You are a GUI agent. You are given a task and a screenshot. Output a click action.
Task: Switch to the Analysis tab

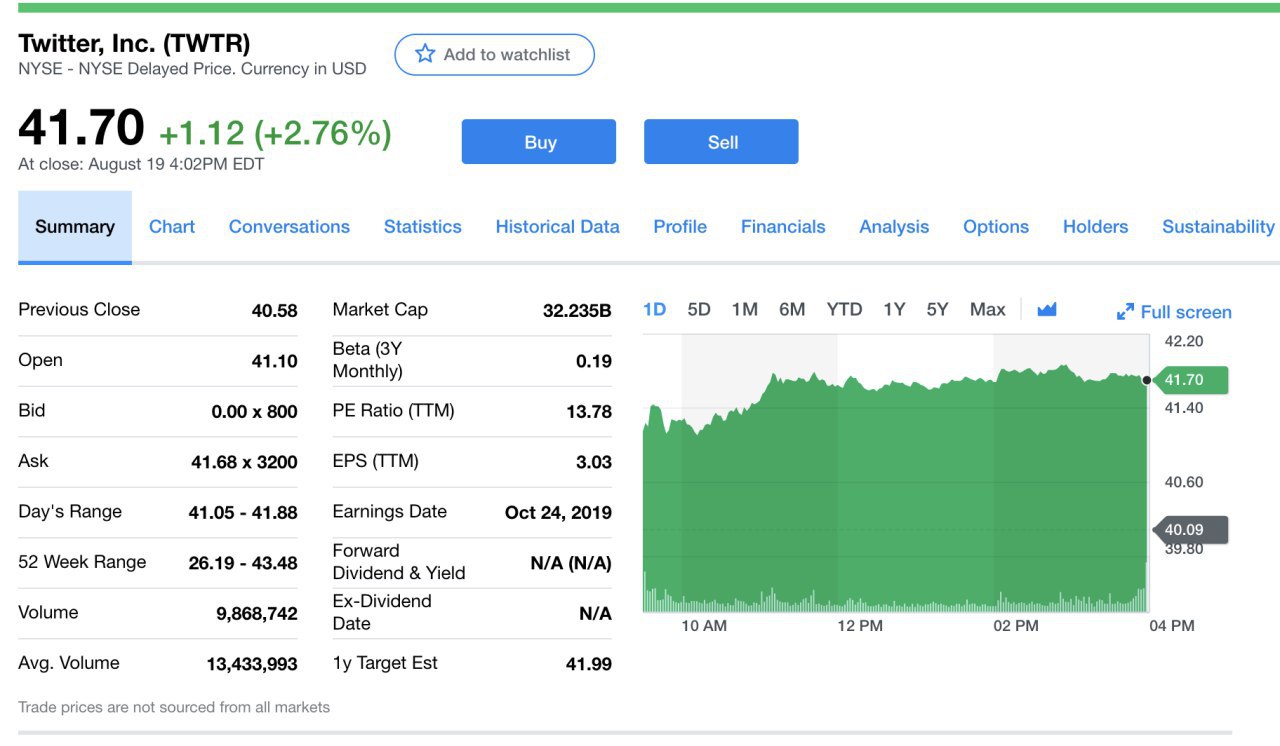tap(894, 227)
